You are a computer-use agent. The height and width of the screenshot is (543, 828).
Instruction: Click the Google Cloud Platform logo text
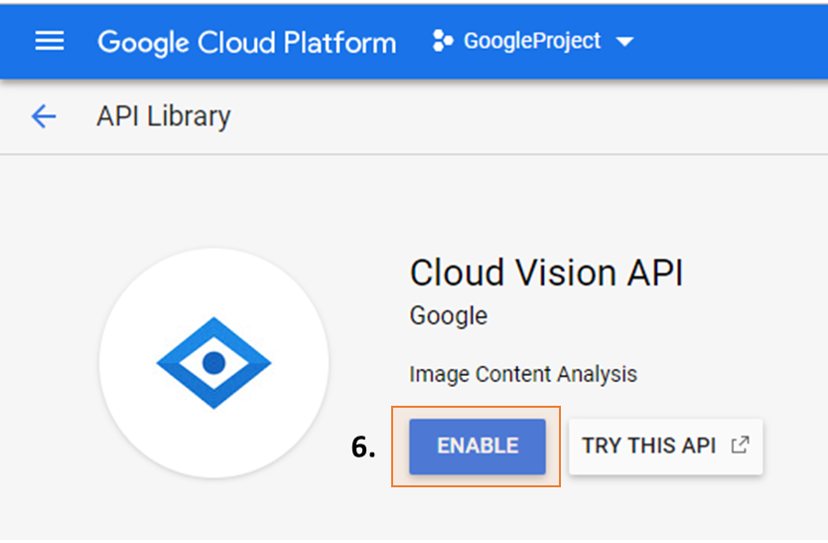[247, 42]
